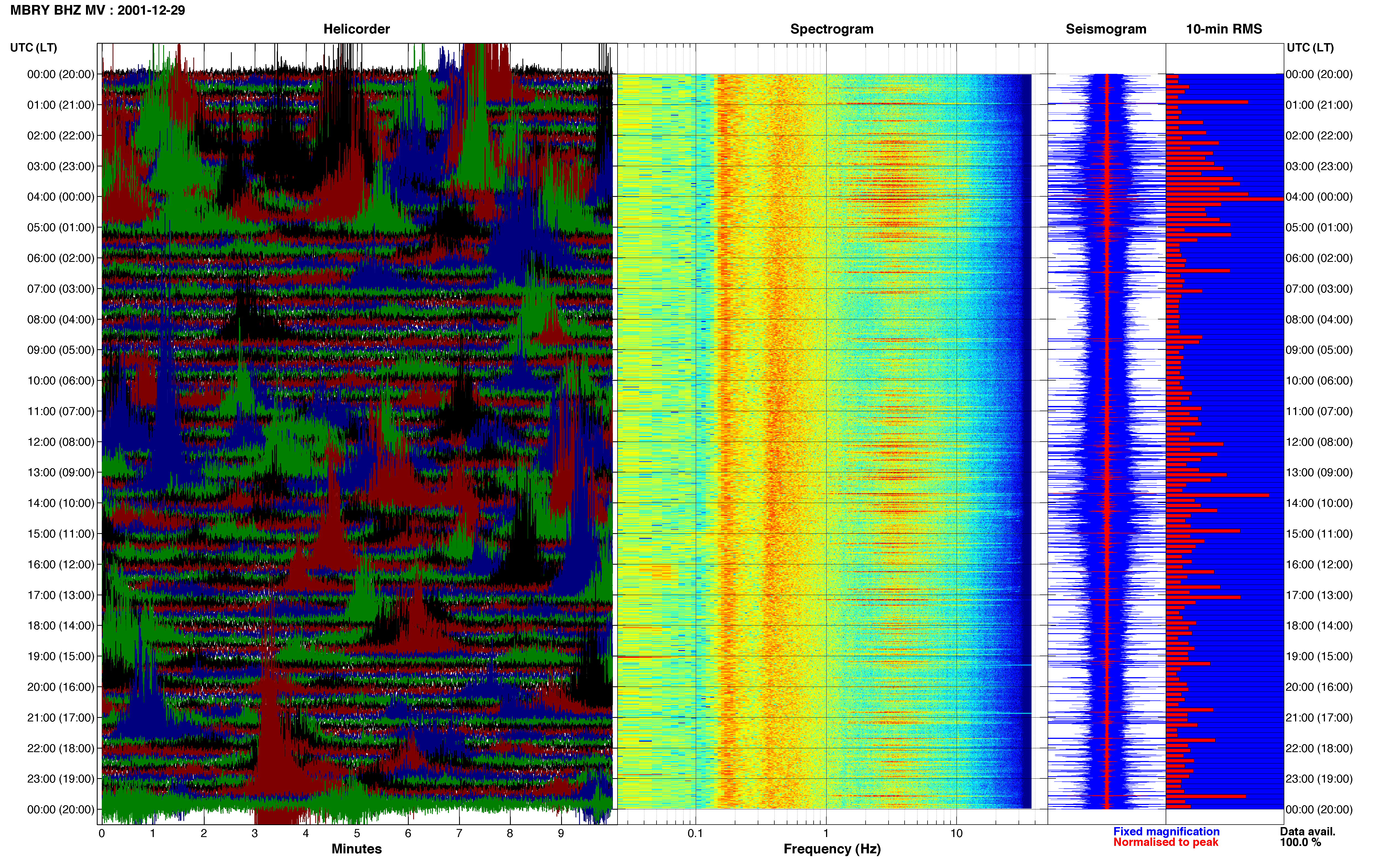1388x868 pixels.
Task: Click the left 'UTC (LT)' axis label
Action: click(x=33, y=48)
